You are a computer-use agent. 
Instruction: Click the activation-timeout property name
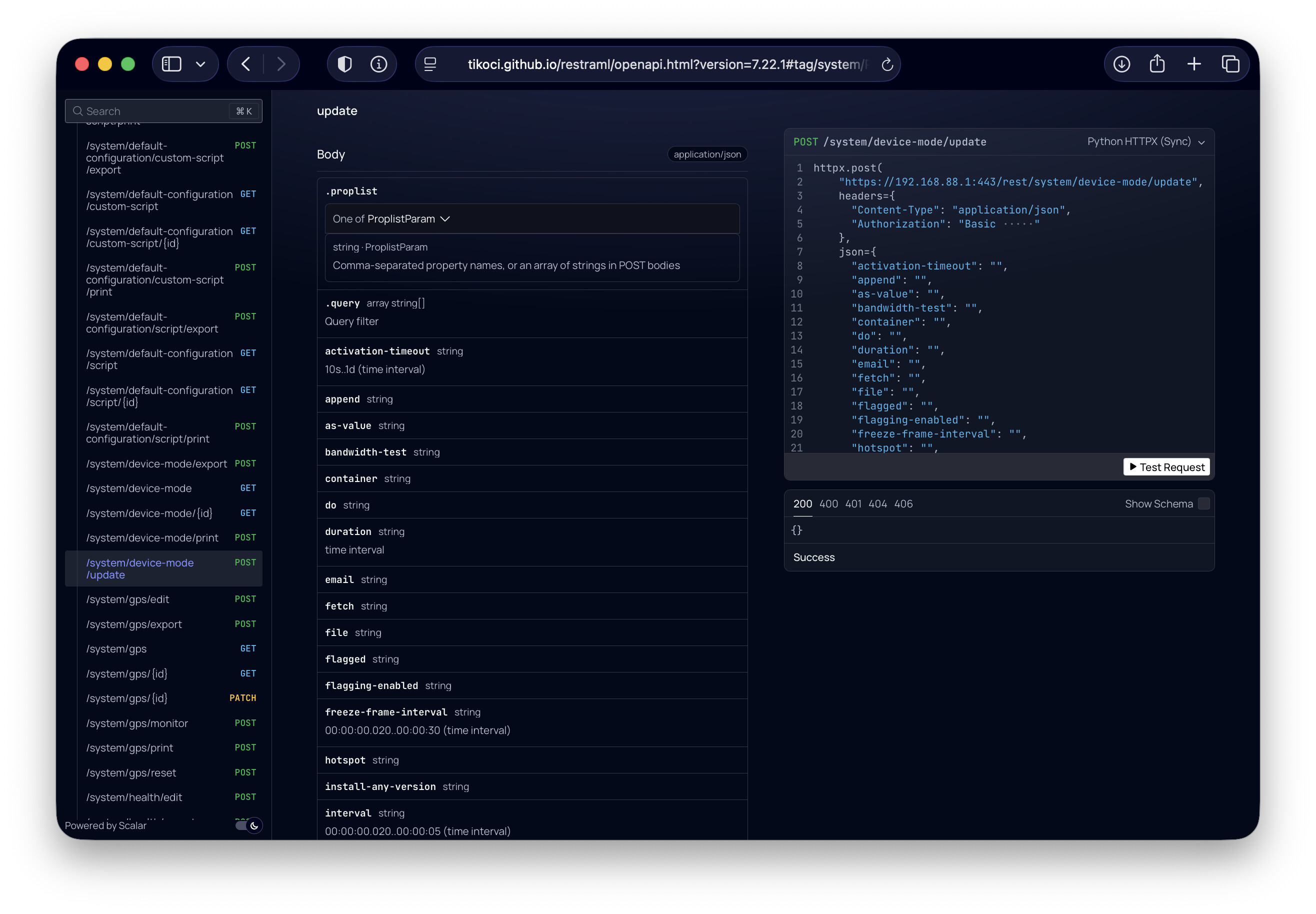377,351
